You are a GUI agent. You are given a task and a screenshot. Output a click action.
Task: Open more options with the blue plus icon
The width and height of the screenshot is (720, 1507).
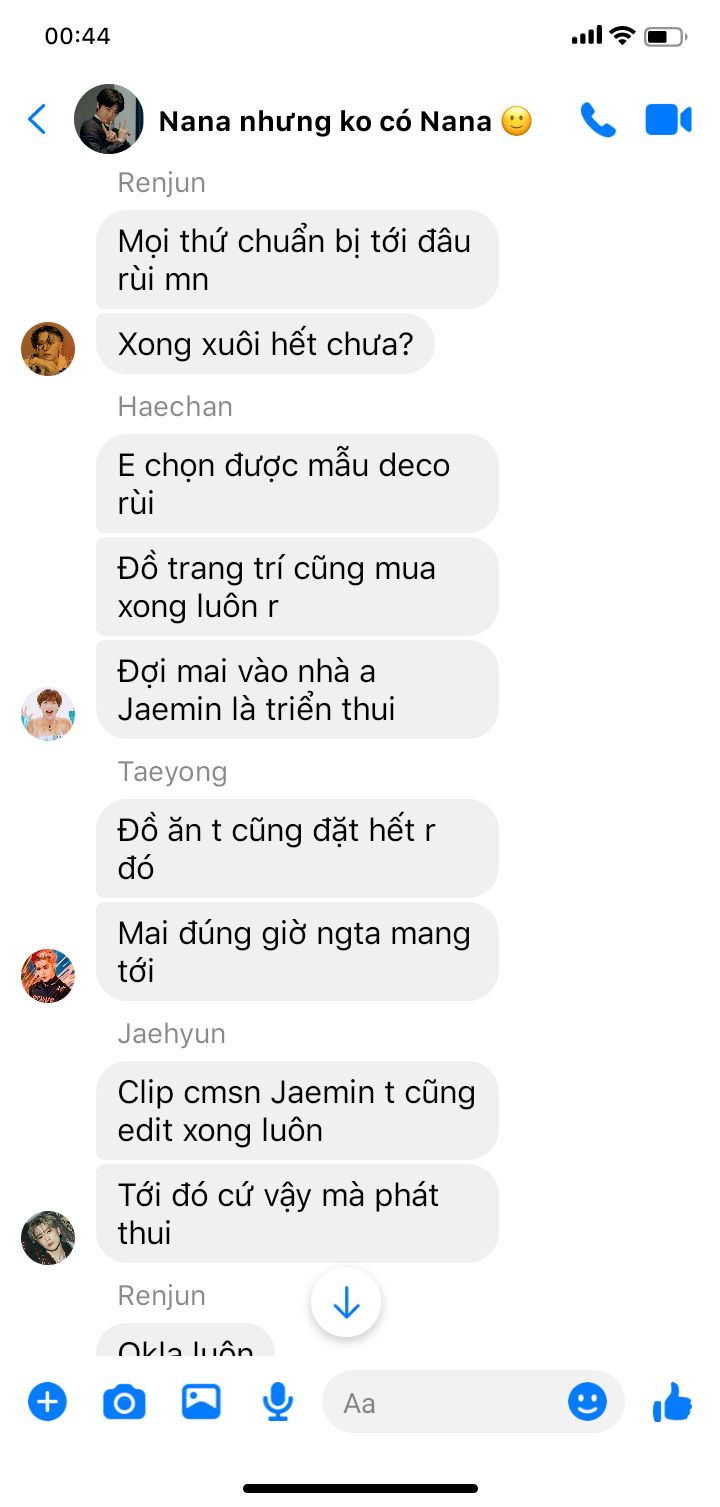pyautogui.click(x=47, y=1402)
